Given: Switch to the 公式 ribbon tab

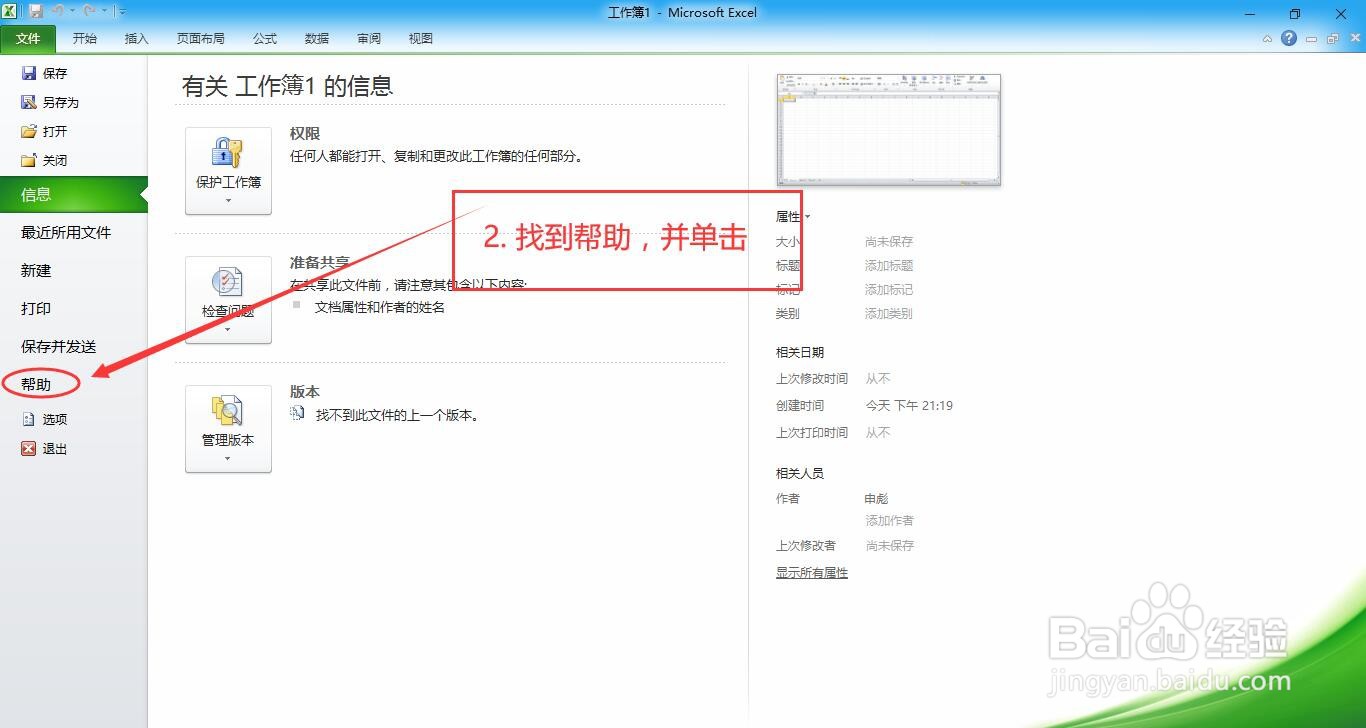Looking at the screenshot, I should click(x=265, y=38).
